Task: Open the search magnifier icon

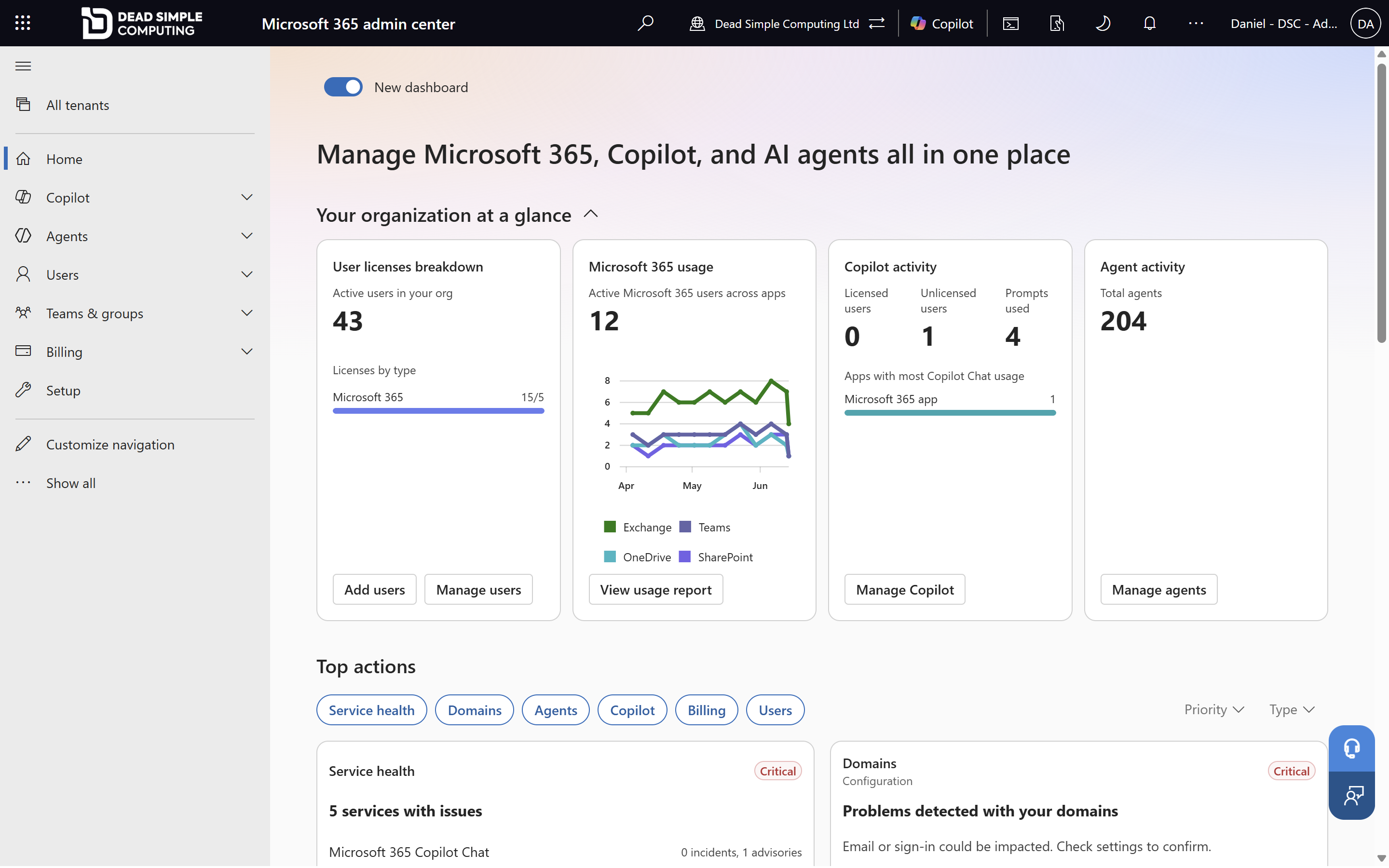Action: coord(645,23)
